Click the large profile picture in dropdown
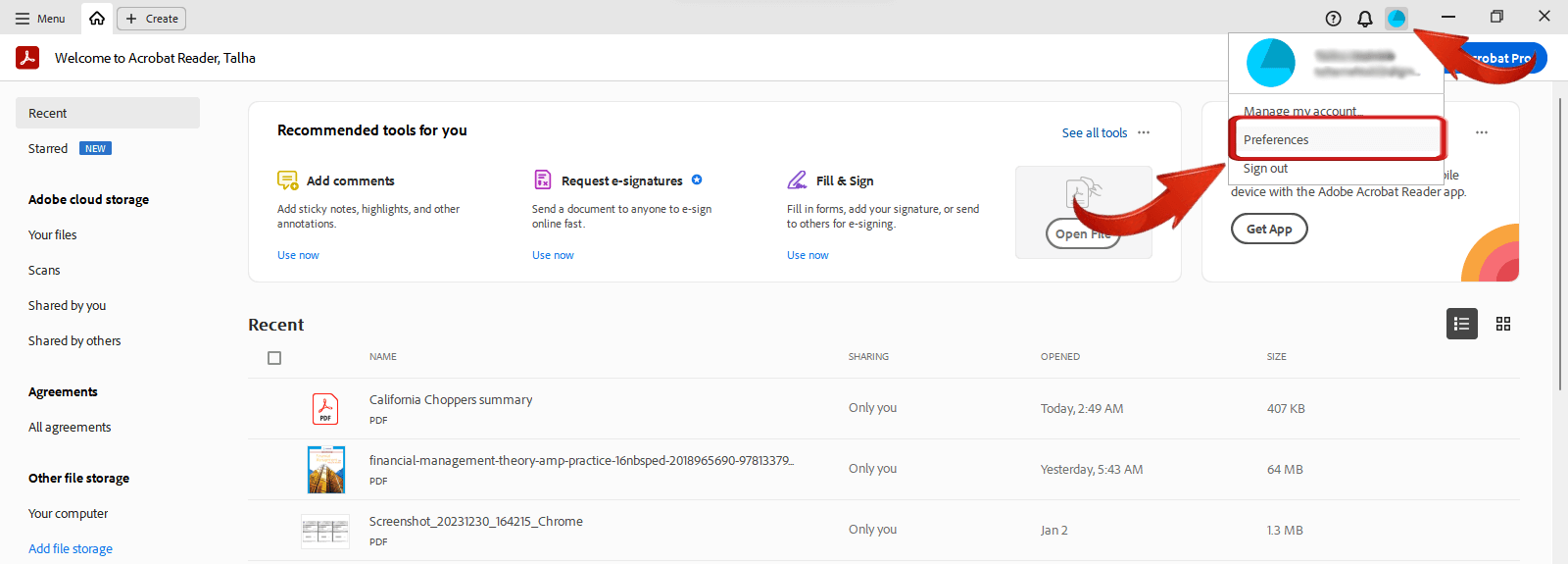The width and height of the screenshot is (1568, 564). click(x=1271, y=64)
